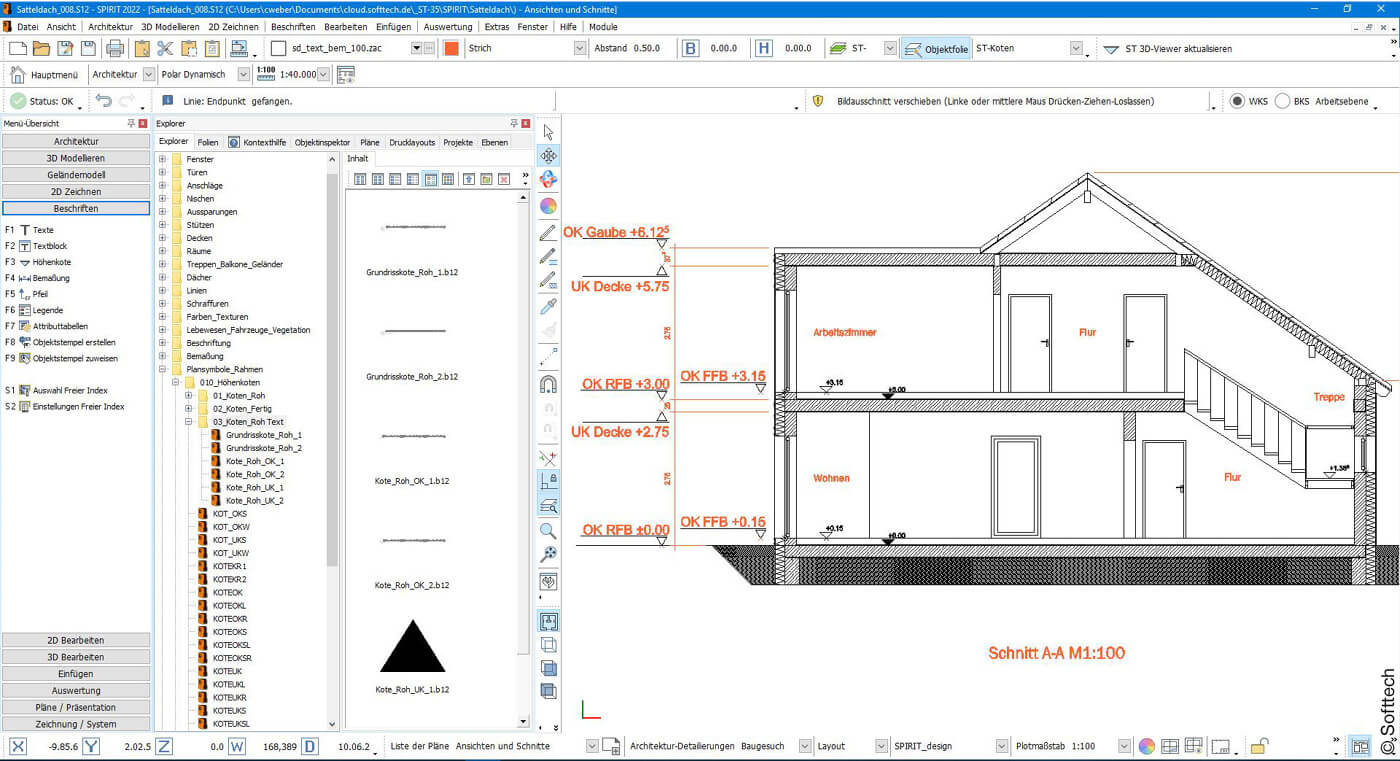Click the orange fill color swatch
Viewport: 1400px width, 761px height.
pyautogui.click(x=451, y=47)
